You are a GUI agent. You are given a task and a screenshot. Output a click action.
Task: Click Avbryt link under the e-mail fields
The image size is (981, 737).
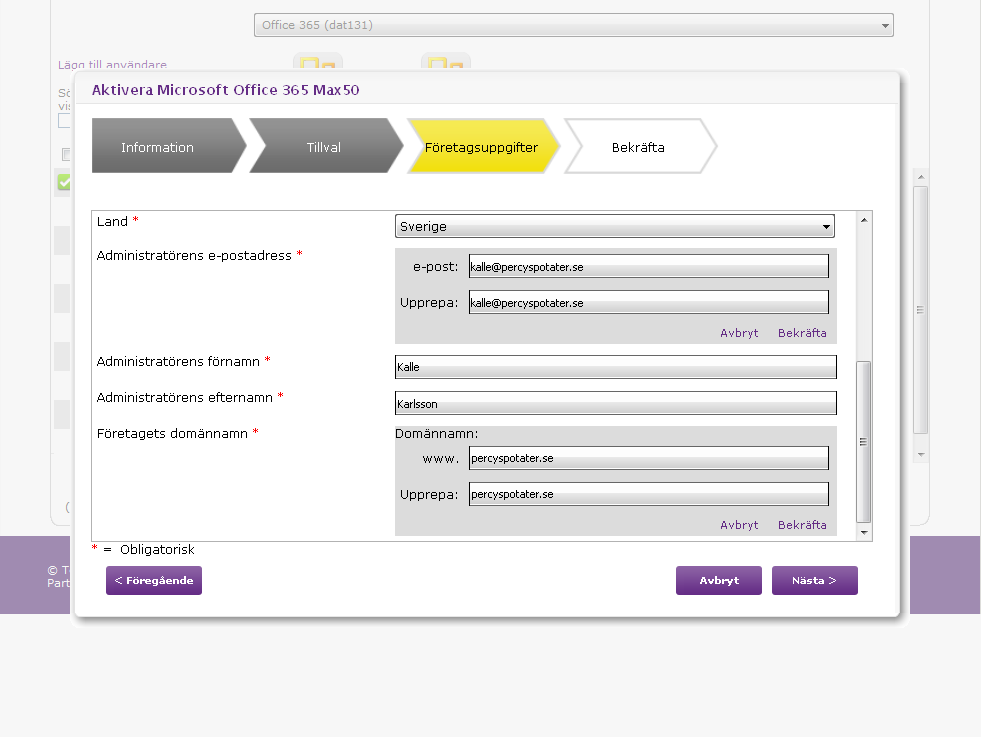739,333
